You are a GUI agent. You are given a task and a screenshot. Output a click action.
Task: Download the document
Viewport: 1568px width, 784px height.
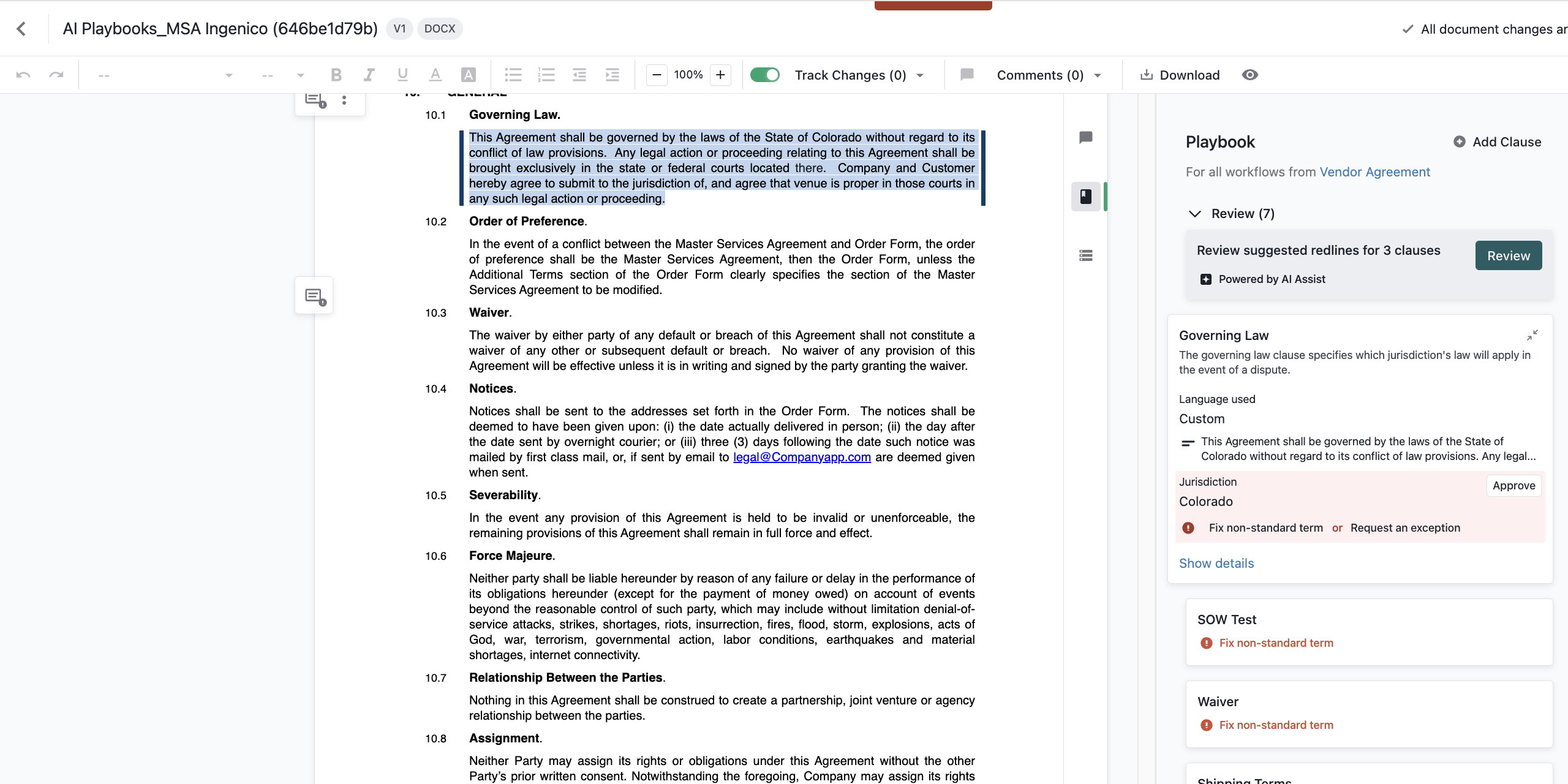(x=1180, y=75)
